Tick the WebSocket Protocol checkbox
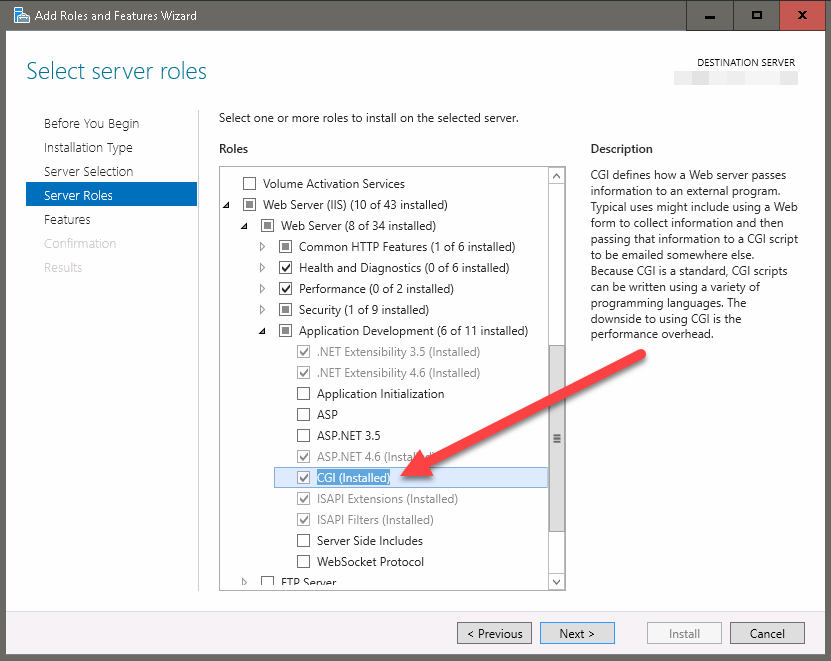This screenshot has height=661, width=831. tap(304, 562)
